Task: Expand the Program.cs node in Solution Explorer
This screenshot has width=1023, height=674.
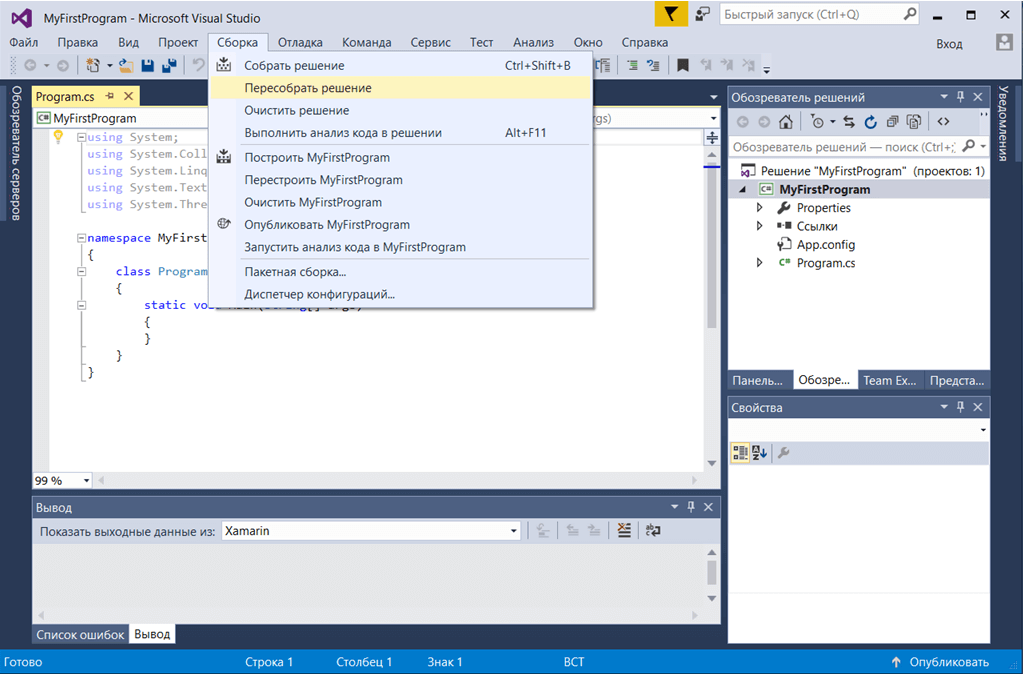Action: (x=759, y=263)
